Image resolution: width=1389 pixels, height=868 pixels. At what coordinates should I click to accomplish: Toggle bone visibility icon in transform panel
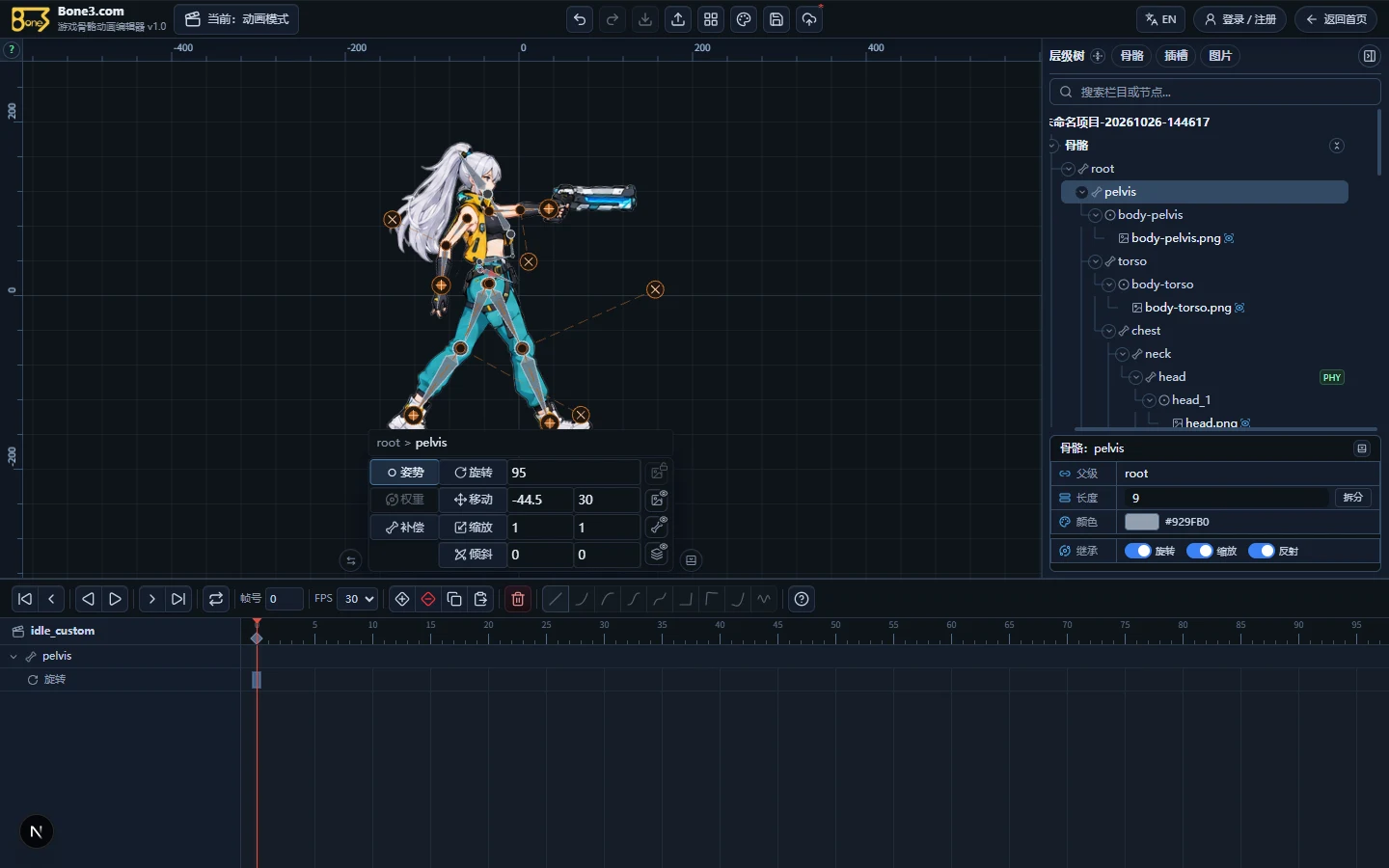point(658,527)
